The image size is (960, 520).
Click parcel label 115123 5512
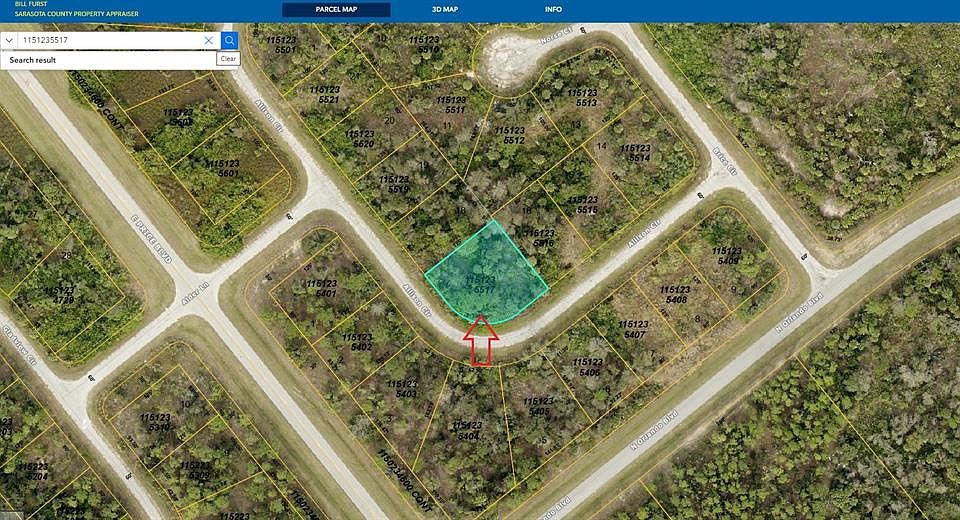(510, 135)
